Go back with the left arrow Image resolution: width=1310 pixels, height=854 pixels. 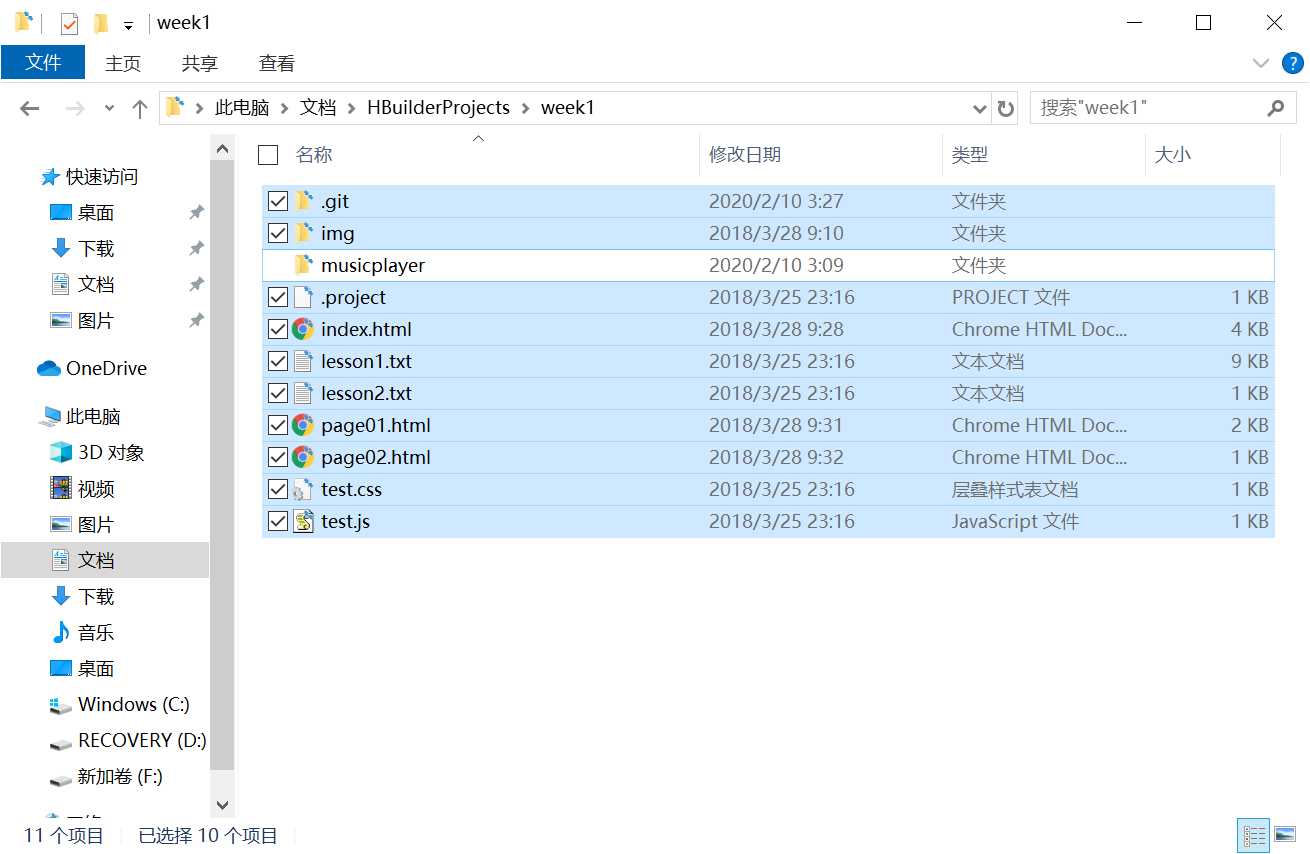pos(30,108)
